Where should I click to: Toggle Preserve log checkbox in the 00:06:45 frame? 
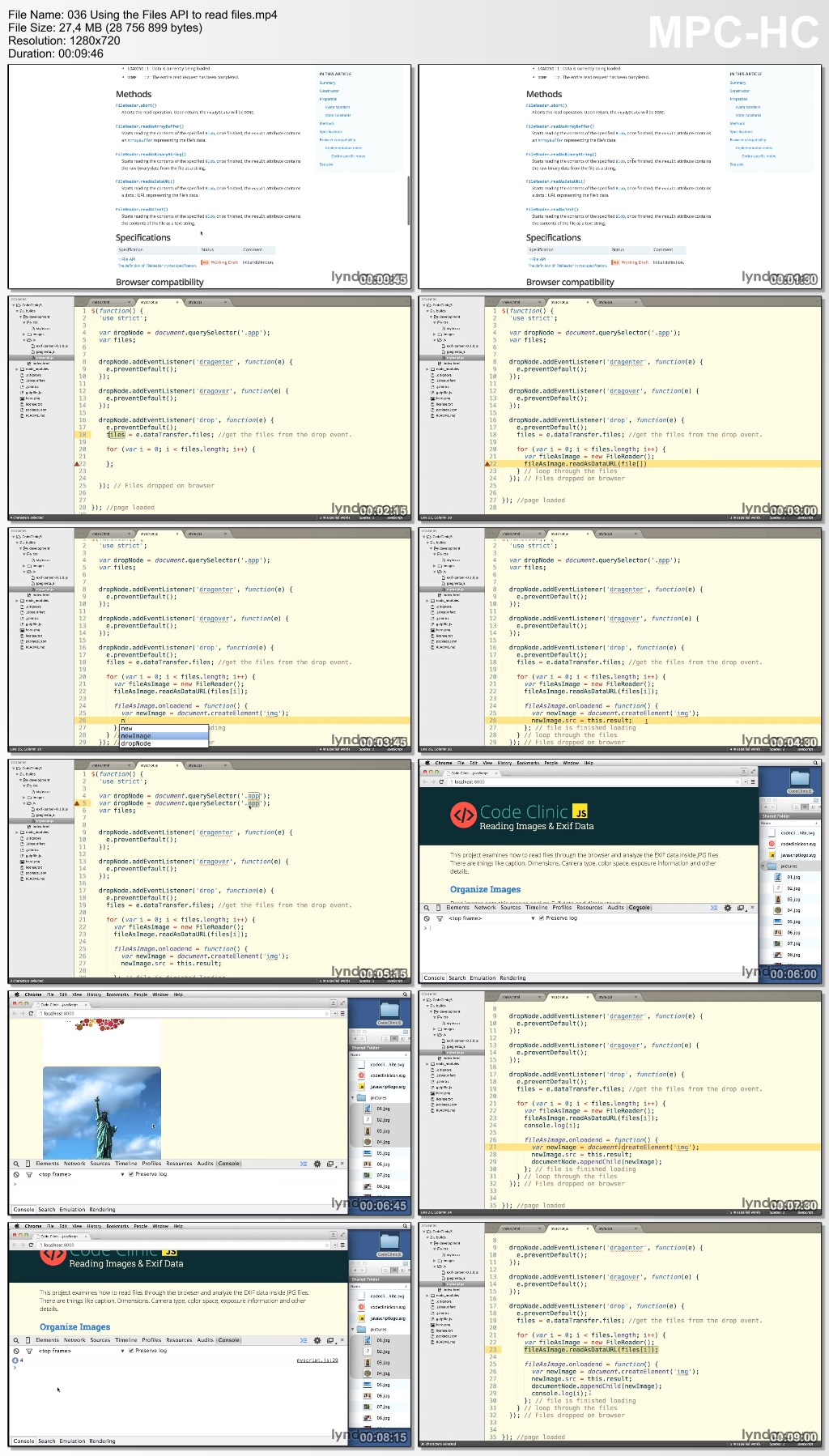click(x=132, y=1174)
